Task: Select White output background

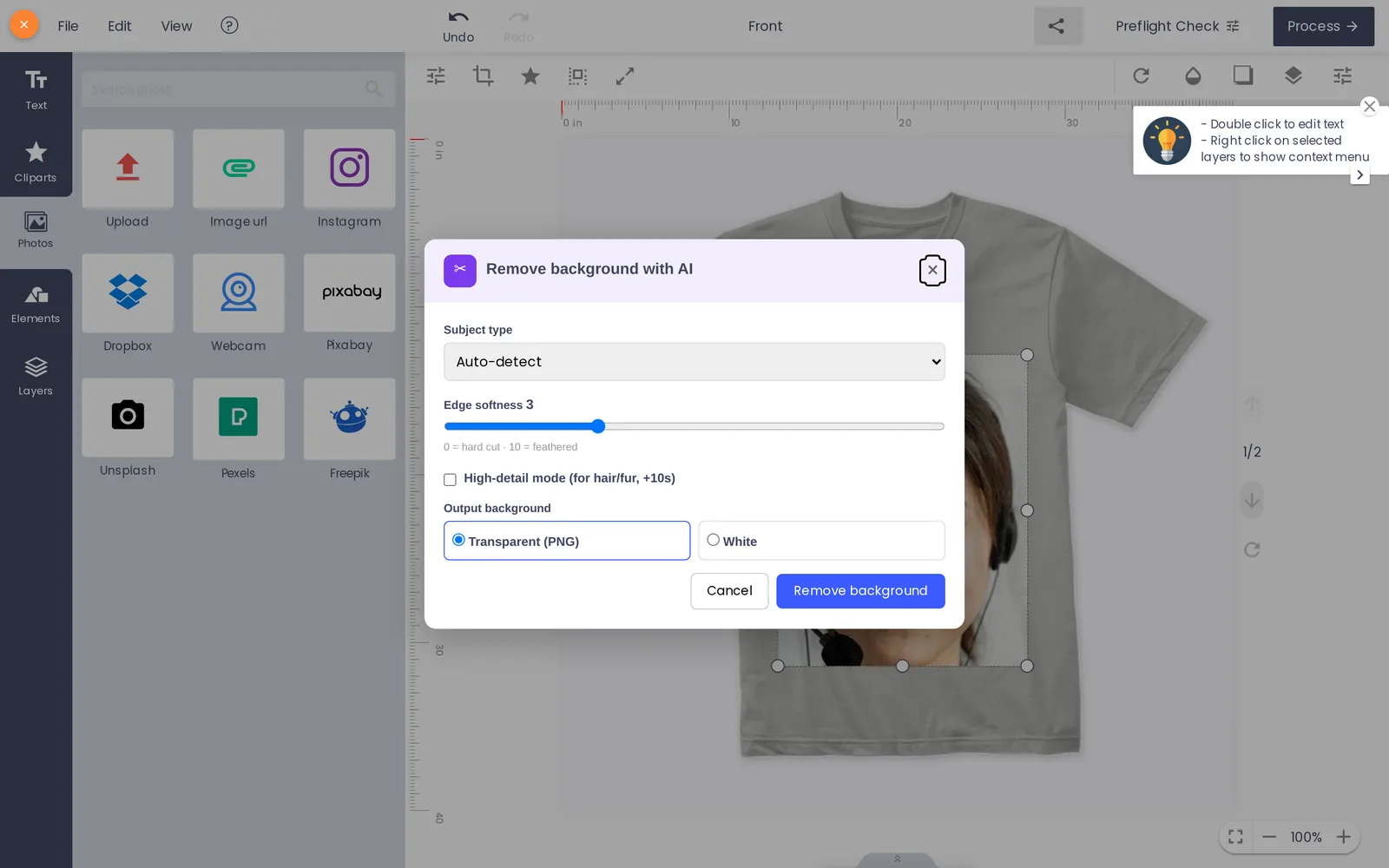Action: [821, 541]
